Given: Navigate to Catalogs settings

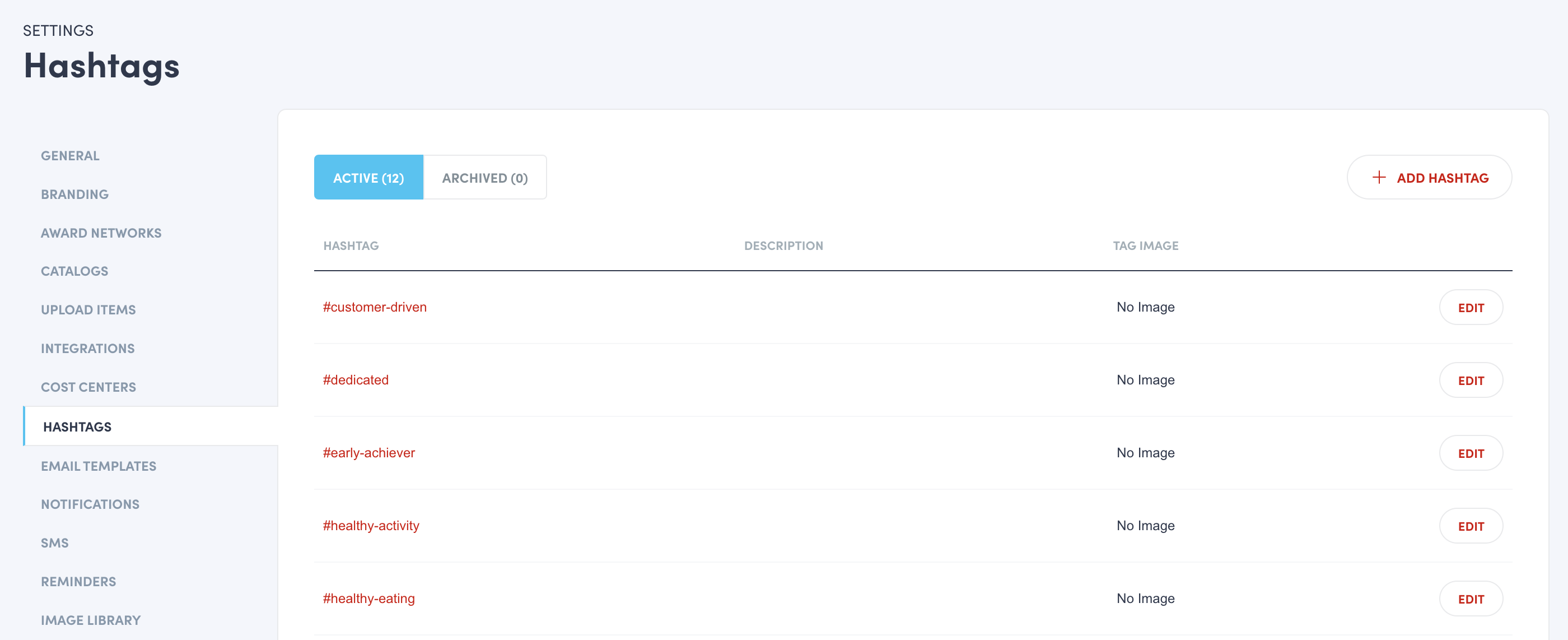Looking at the screenshot, I should pos(74,271).
